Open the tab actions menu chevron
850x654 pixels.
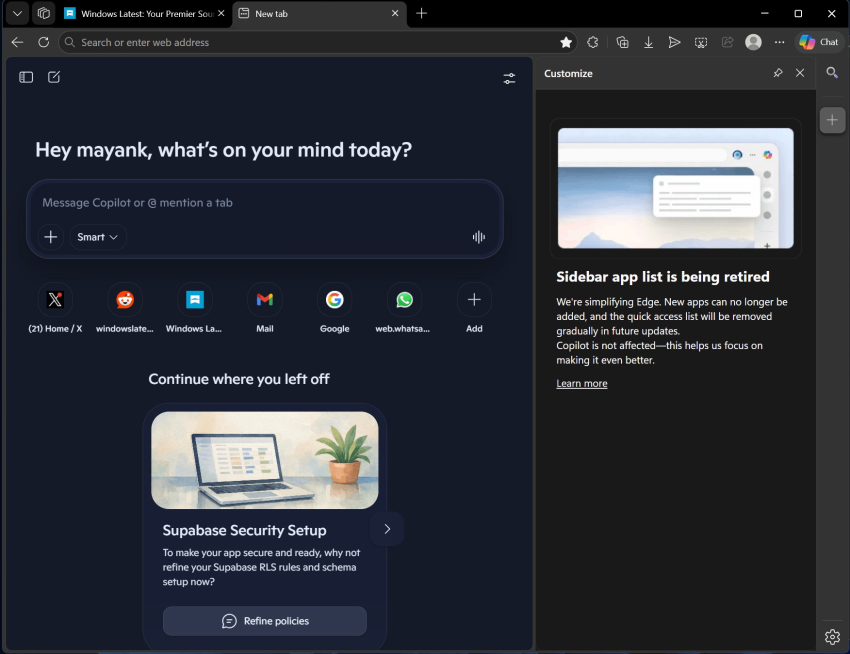coord(17,14)
